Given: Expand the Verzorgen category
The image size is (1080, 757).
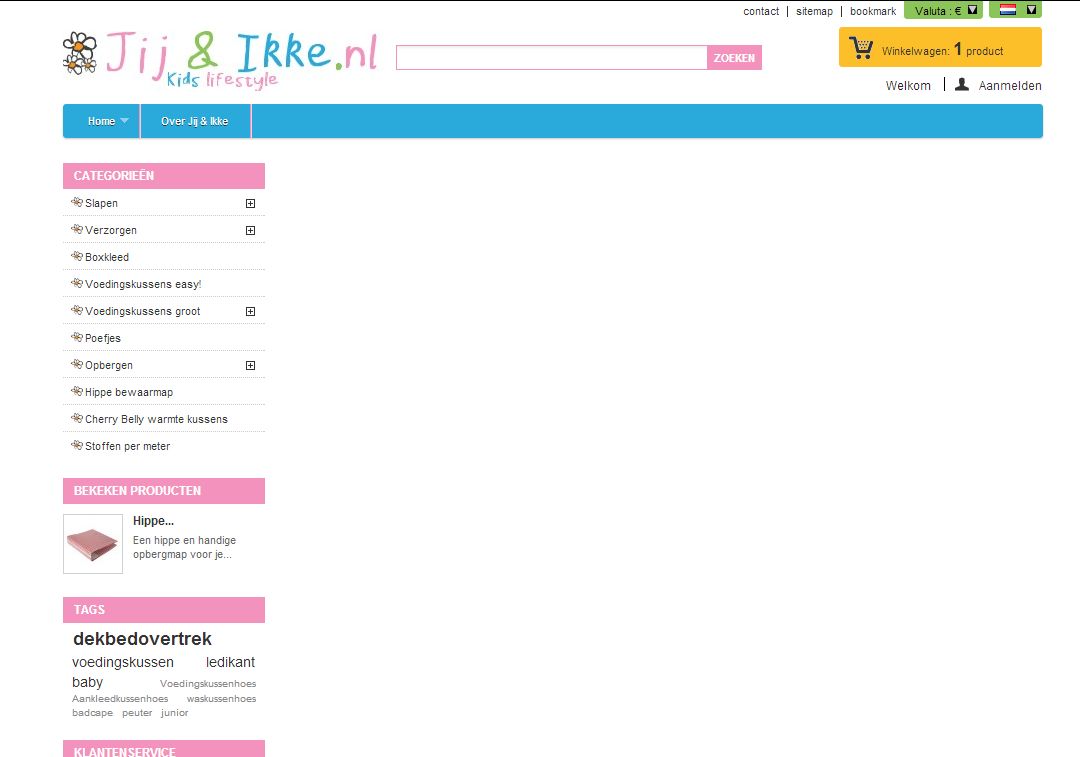Looking at the screenshot, I should [251, 230].
